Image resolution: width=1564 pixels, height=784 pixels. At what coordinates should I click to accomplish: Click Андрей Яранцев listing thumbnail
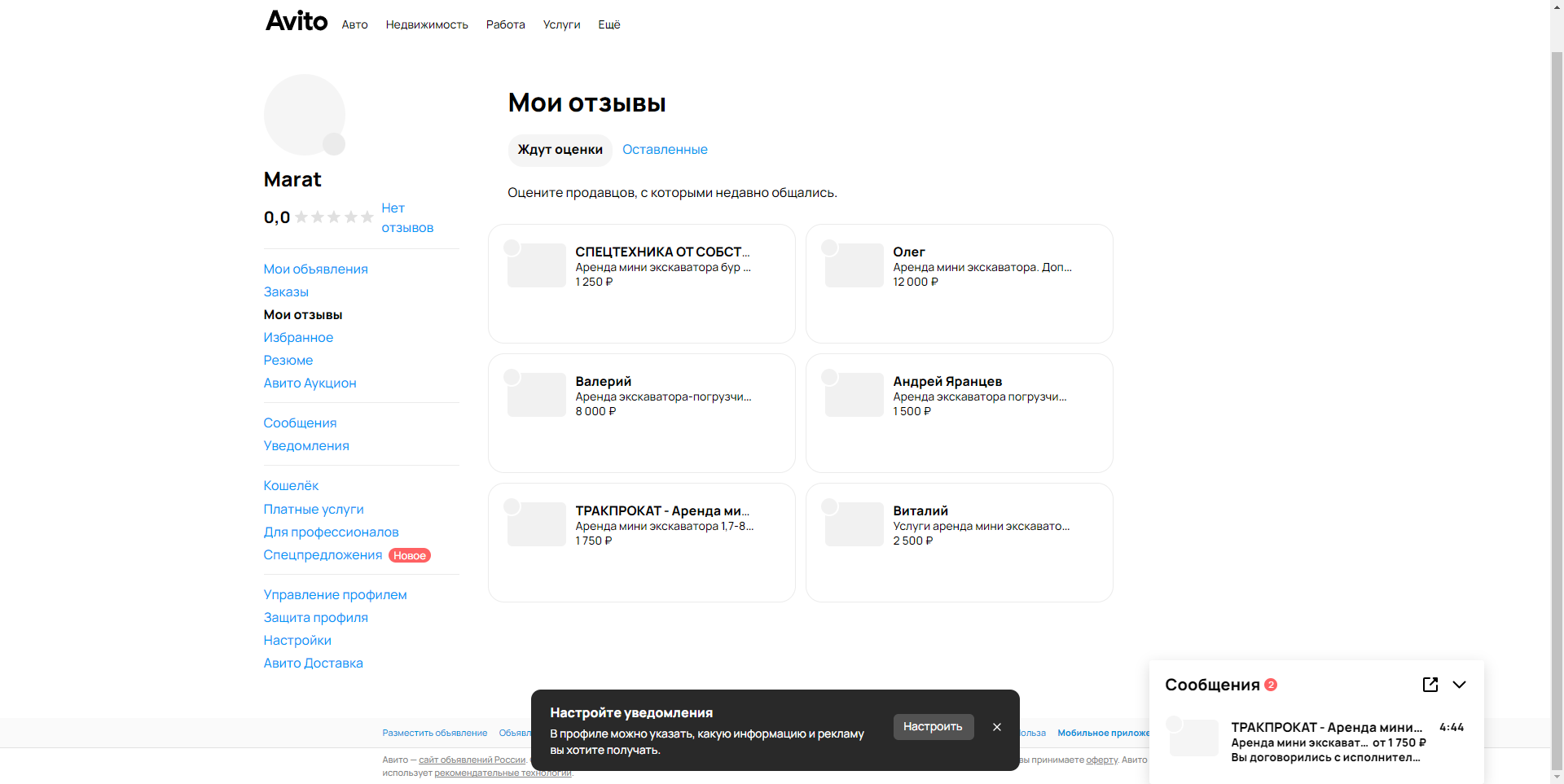(x=854, y=395)
